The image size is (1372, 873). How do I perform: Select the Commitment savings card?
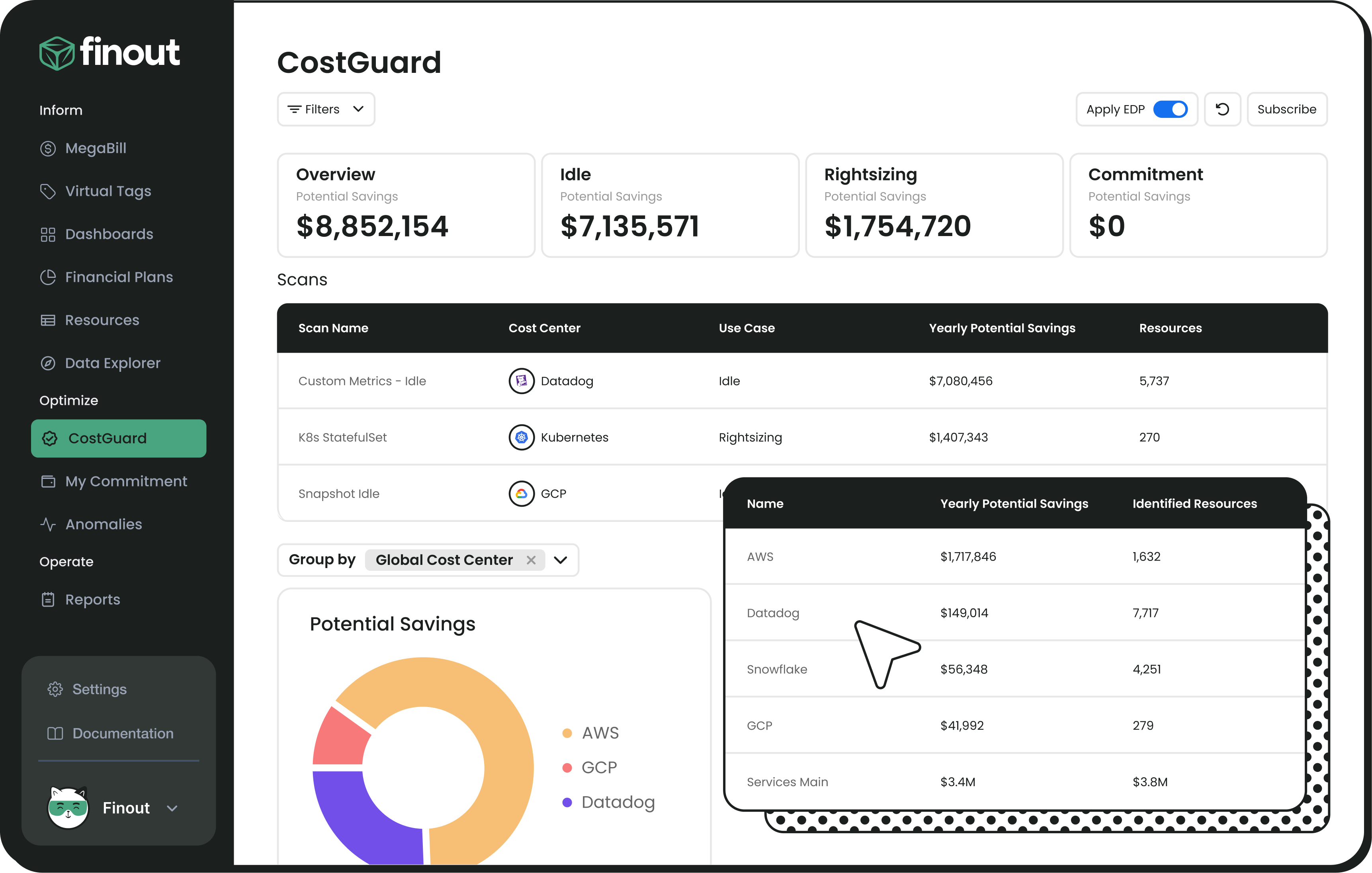tap(1198, 205)
